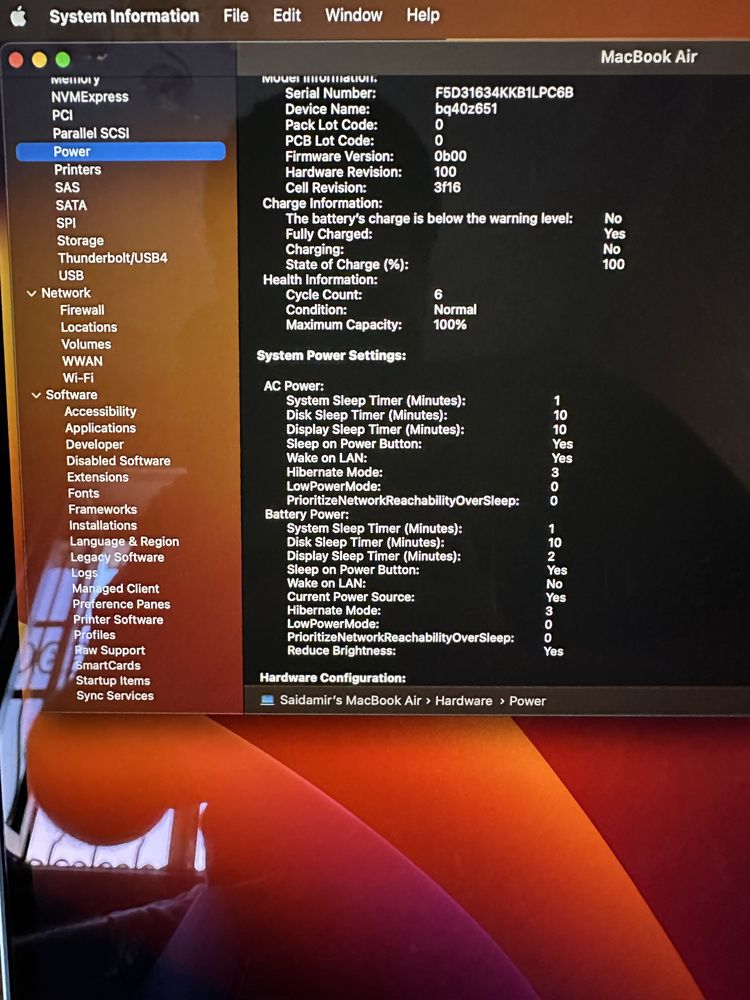This screenshot has height=1000, width=750.
Task: Click Hardware in the path bar
Action: click(x=464, y=701)
